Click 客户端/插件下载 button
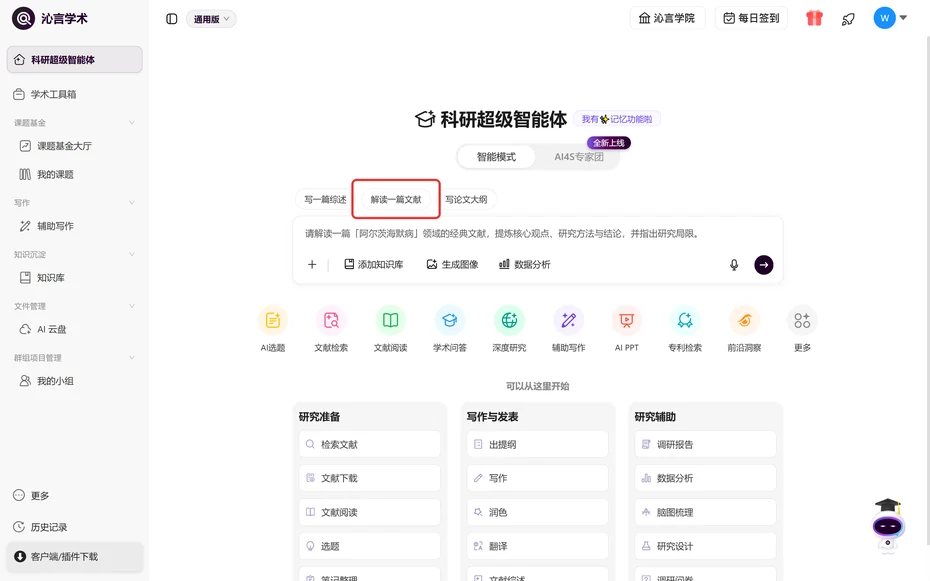Screen dimensions: 930x581 click(75, 557)
